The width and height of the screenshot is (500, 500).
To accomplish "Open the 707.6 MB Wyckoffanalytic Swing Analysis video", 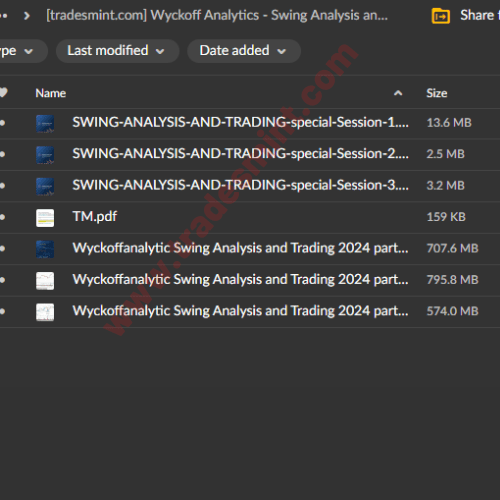I will (240, 248).
